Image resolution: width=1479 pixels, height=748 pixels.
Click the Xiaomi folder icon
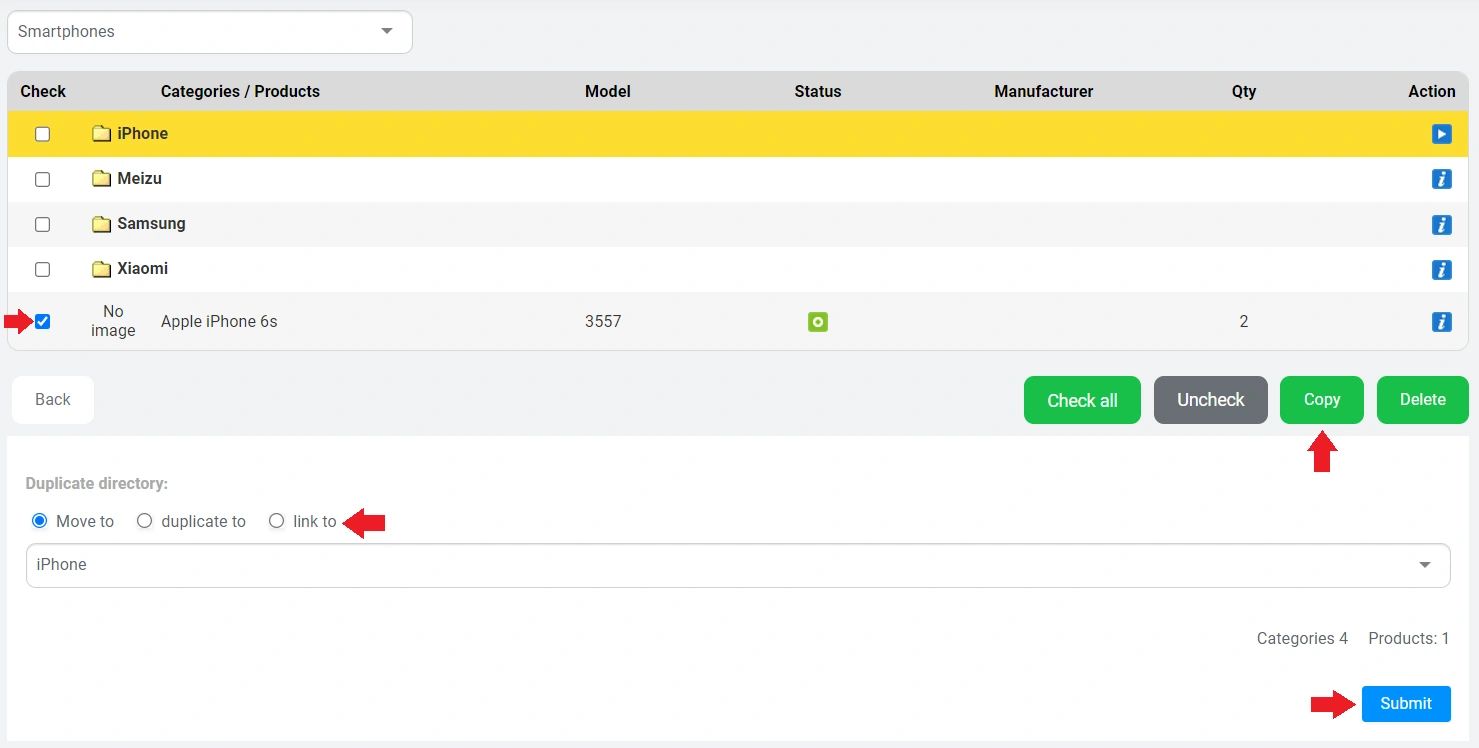pyautogui.click(x=101, y=269)
